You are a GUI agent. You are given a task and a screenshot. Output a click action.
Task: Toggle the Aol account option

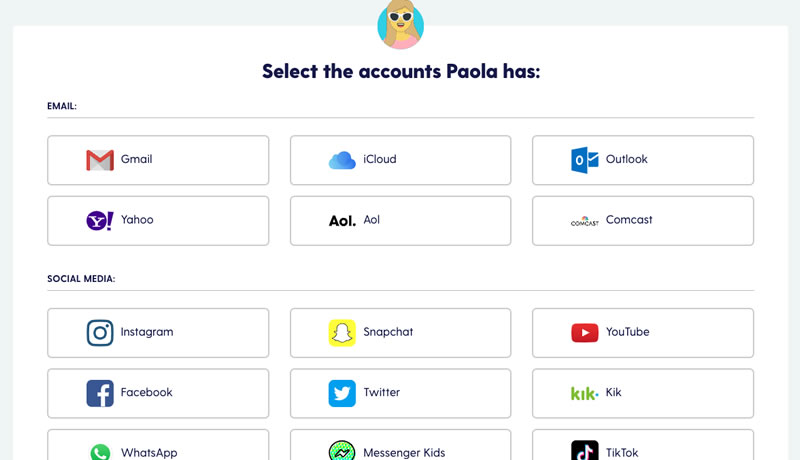click(x=401, y=221)
